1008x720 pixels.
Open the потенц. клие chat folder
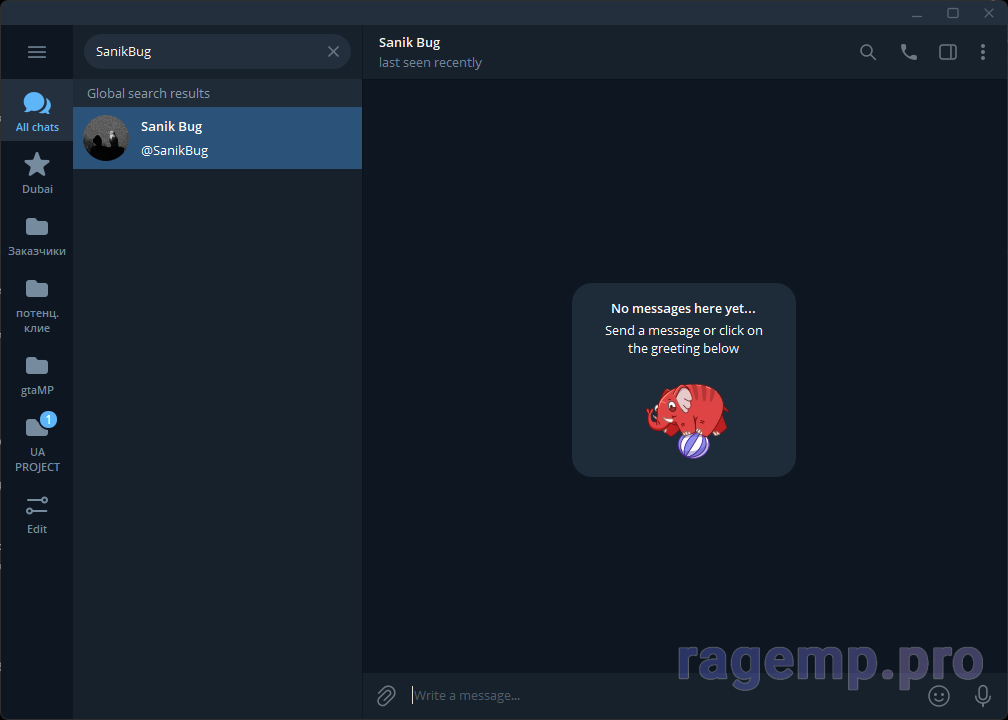[x=37, y=305]
